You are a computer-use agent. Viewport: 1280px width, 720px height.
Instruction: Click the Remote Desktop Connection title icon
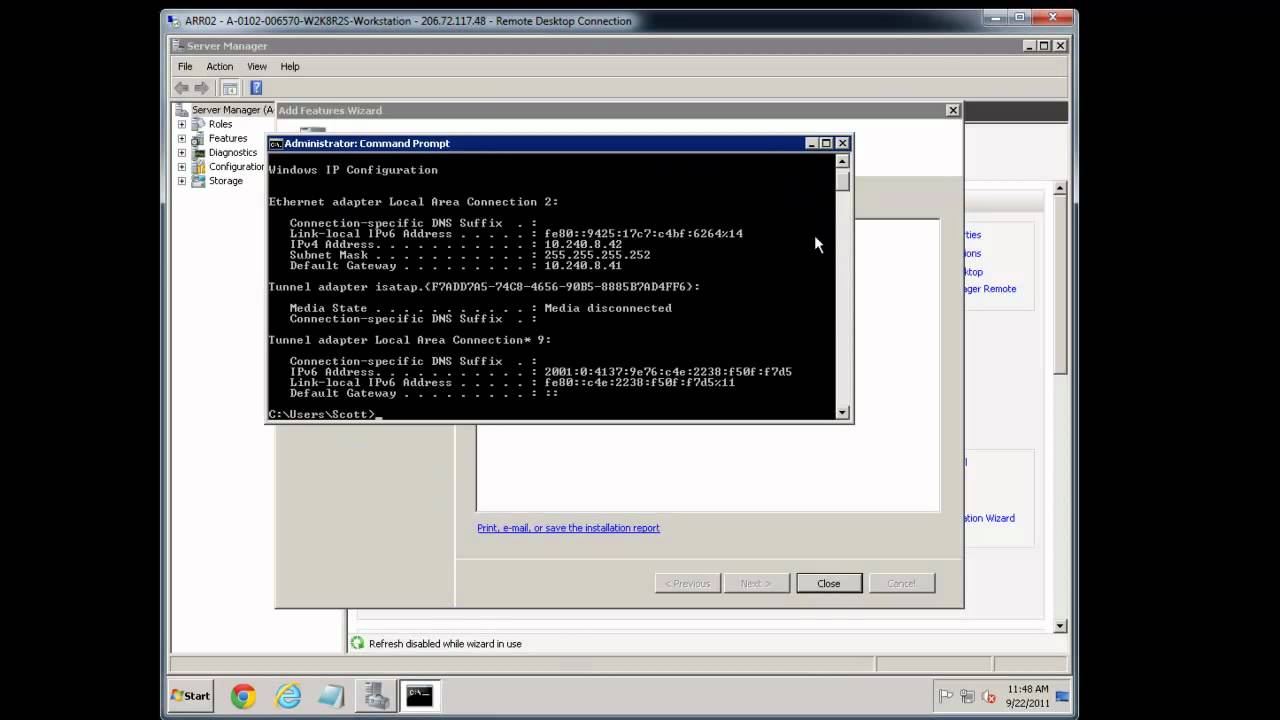tap(174, 20)
